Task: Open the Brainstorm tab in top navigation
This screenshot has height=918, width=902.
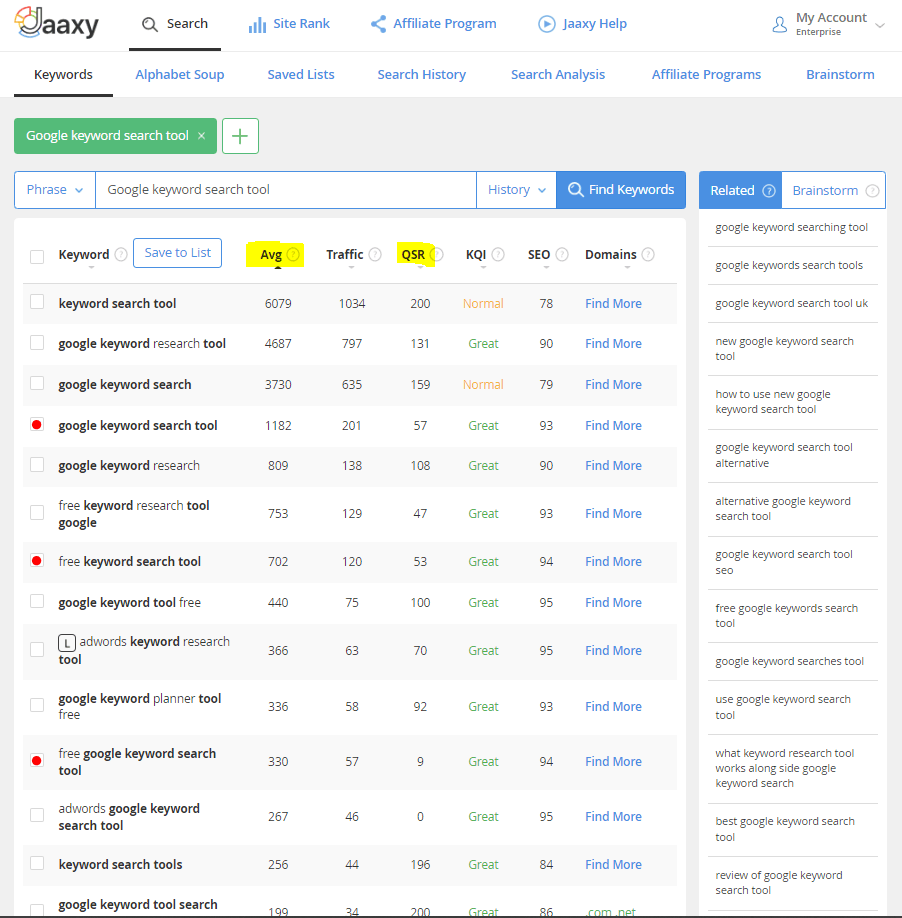Action: click(840, 74)
